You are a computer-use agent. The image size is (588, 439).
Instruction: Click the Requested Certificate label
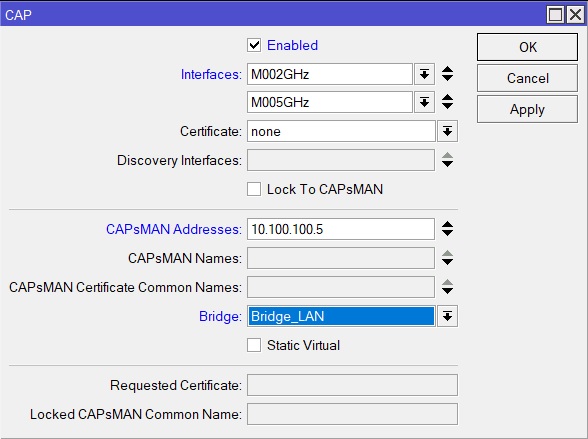pos(176,385)
